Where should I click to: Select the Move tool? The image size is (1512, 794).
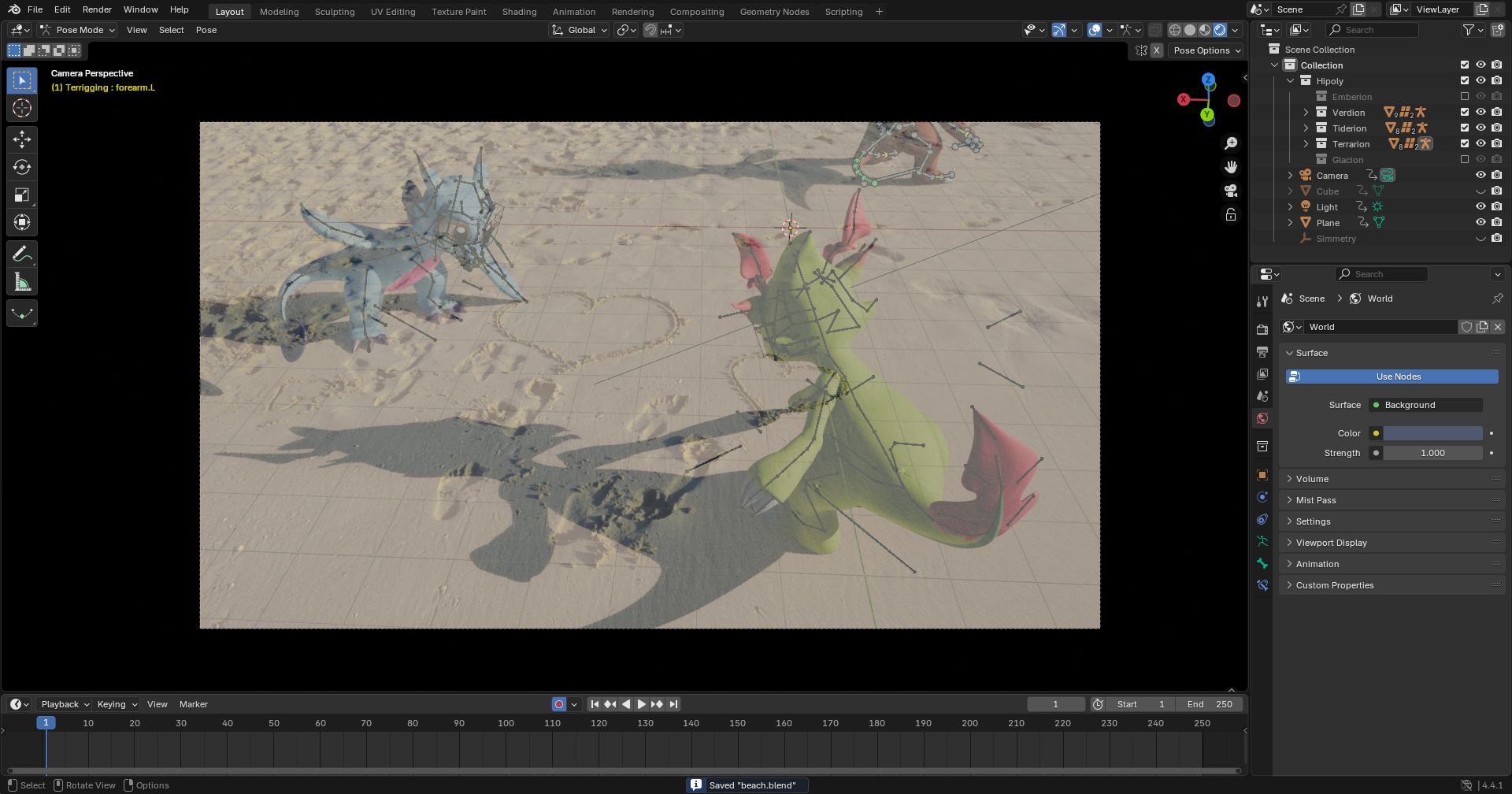click(x=22, y=139)
